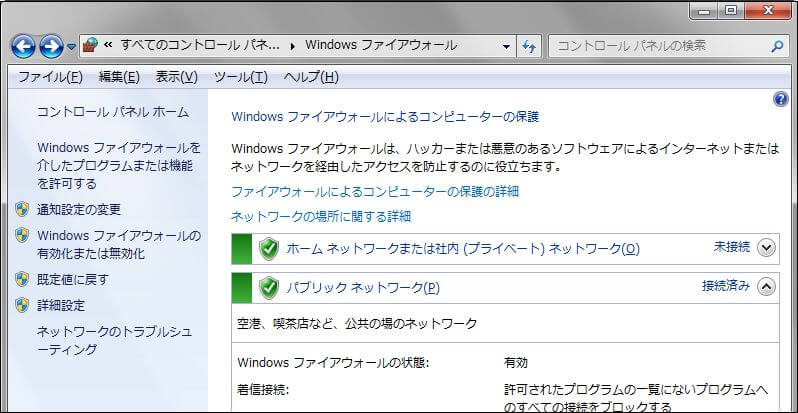Open the 編集(E) menu
This screenshot has width=798, height=413.
119,77
